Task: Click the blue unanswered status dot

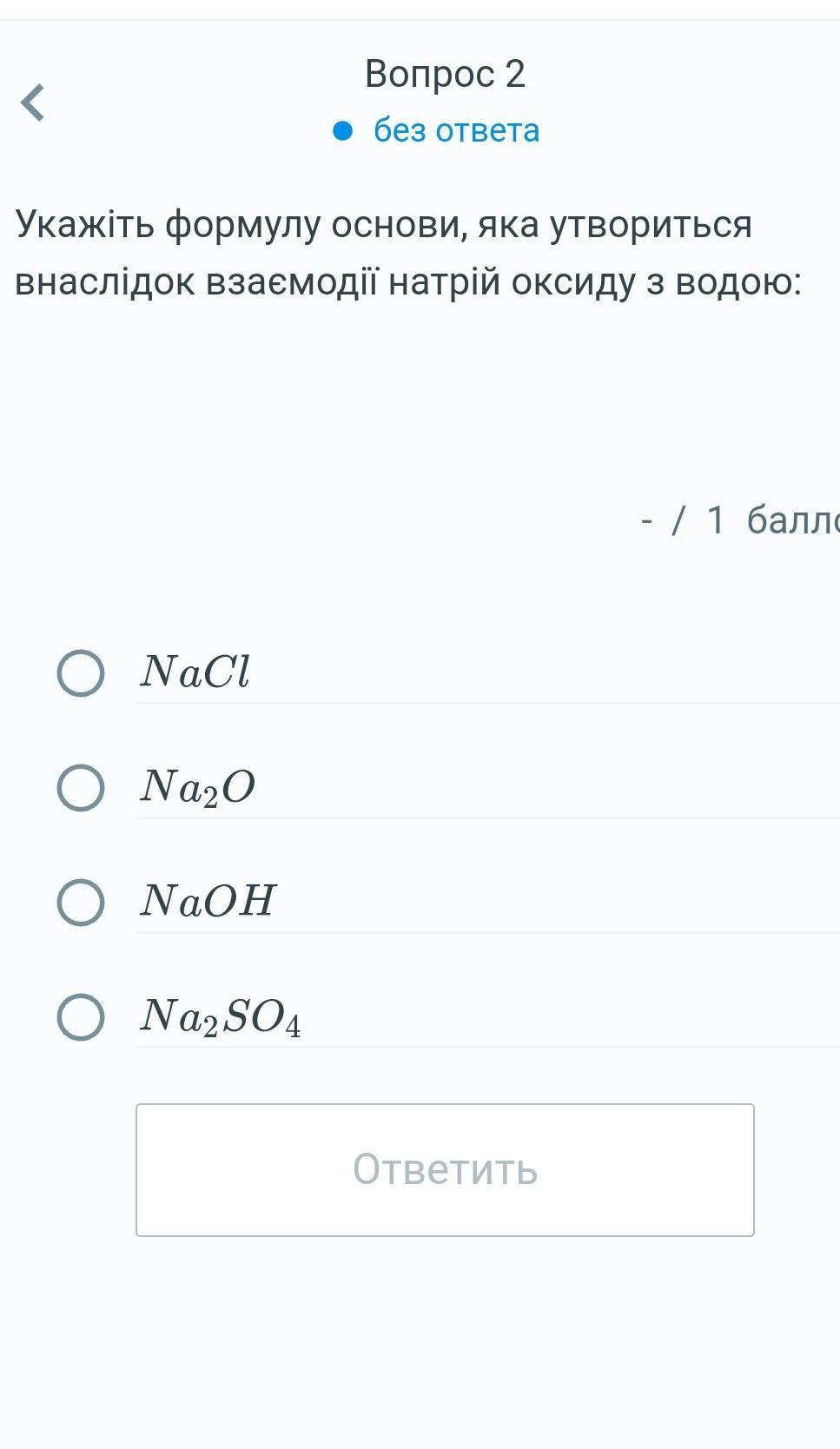Action: (343, 131)
